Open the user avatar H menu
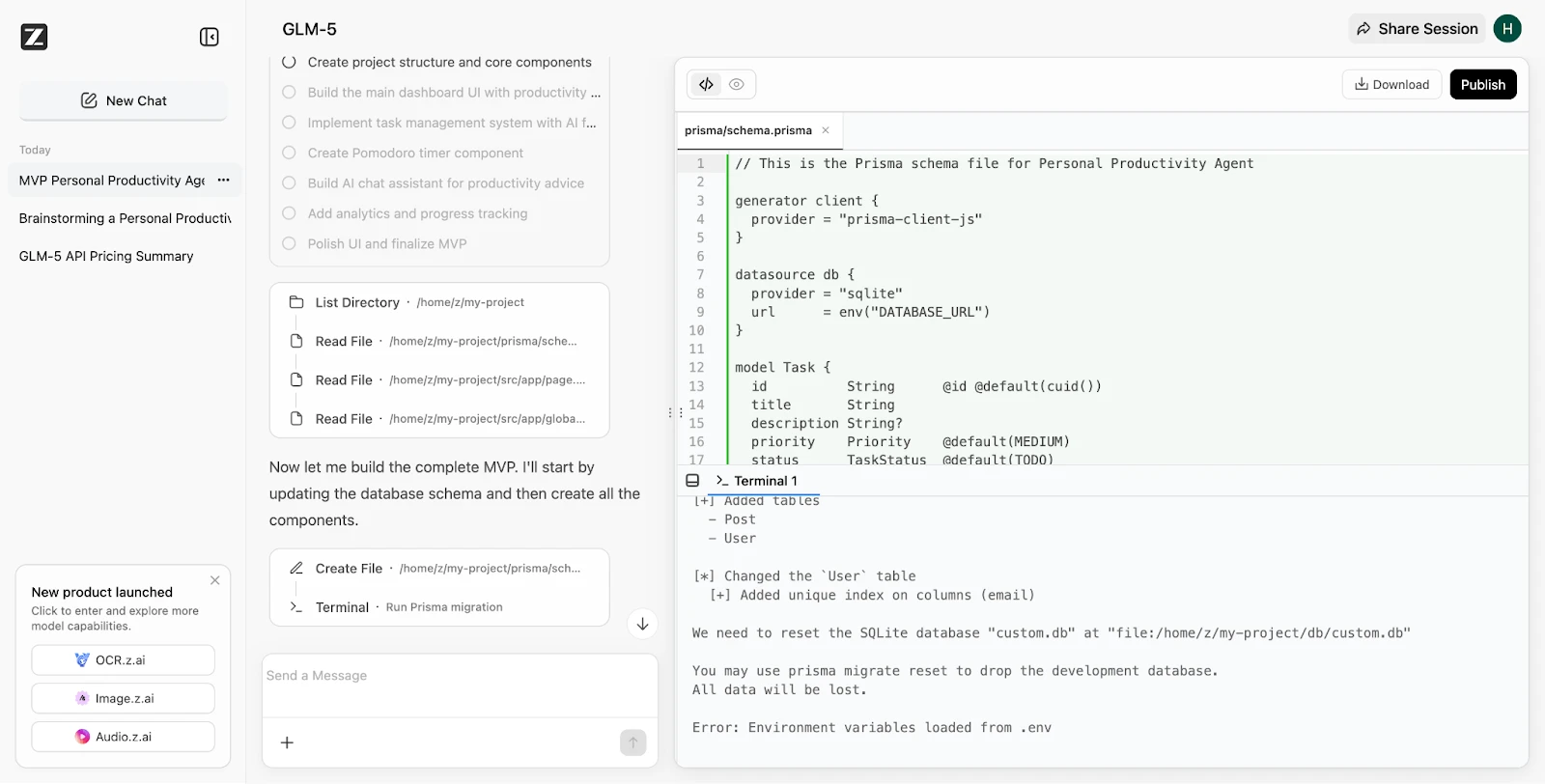 point(1507,29)
